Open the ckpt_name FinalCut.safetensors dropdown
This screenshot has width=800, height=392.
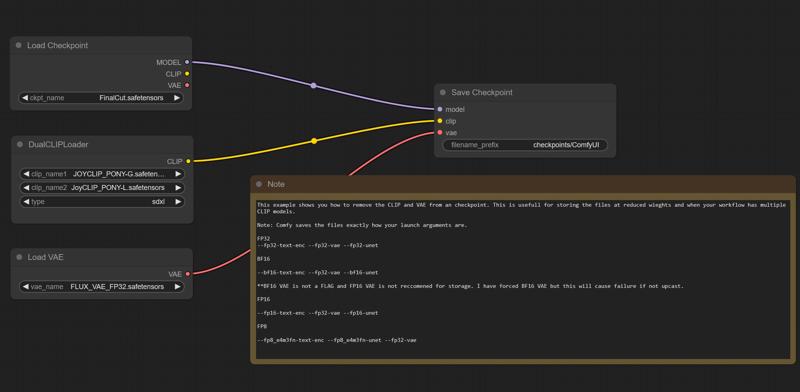click(x=101, y=98)
